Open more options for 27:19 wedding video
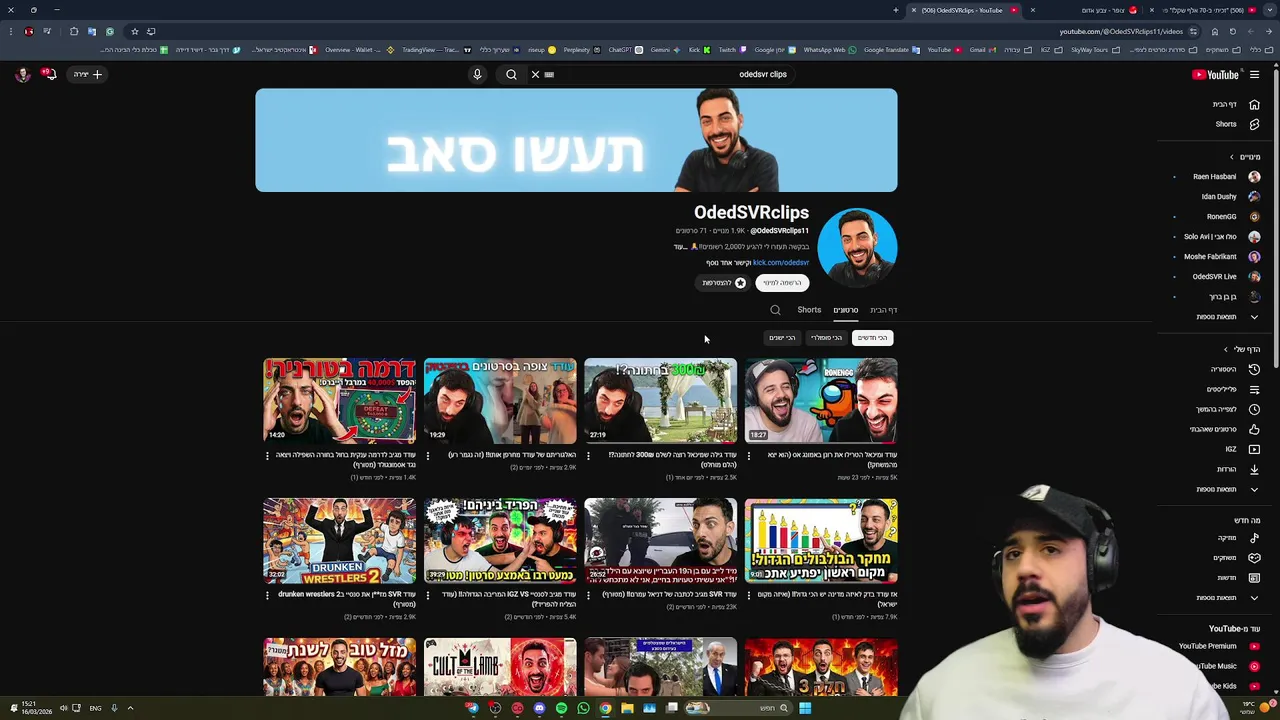This screenshot has height=720, width=1280. point(588,455)
